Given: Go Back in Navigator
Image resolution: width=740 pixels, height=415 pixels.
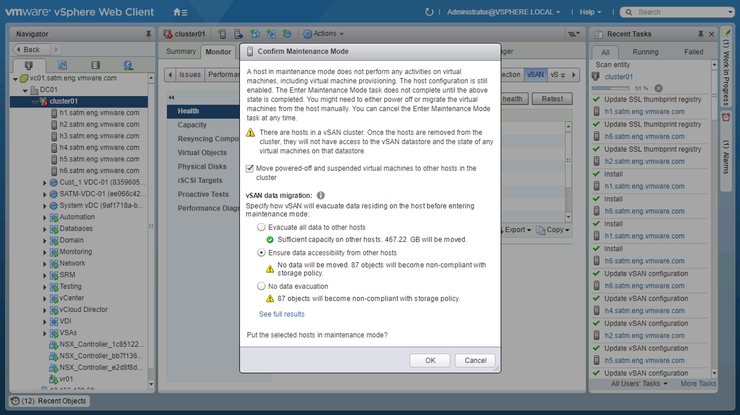Looking at the screenshot, I should tap(31, 50).
